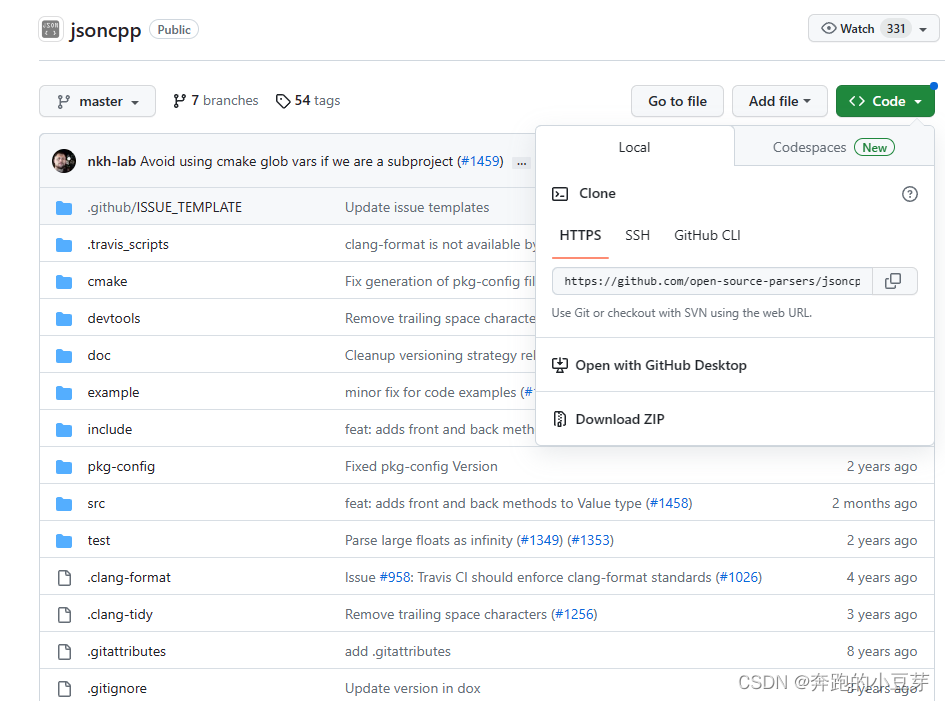Open the master branch dropdown
Viewport: 945px width, 701px height.
tap(97, 100)
